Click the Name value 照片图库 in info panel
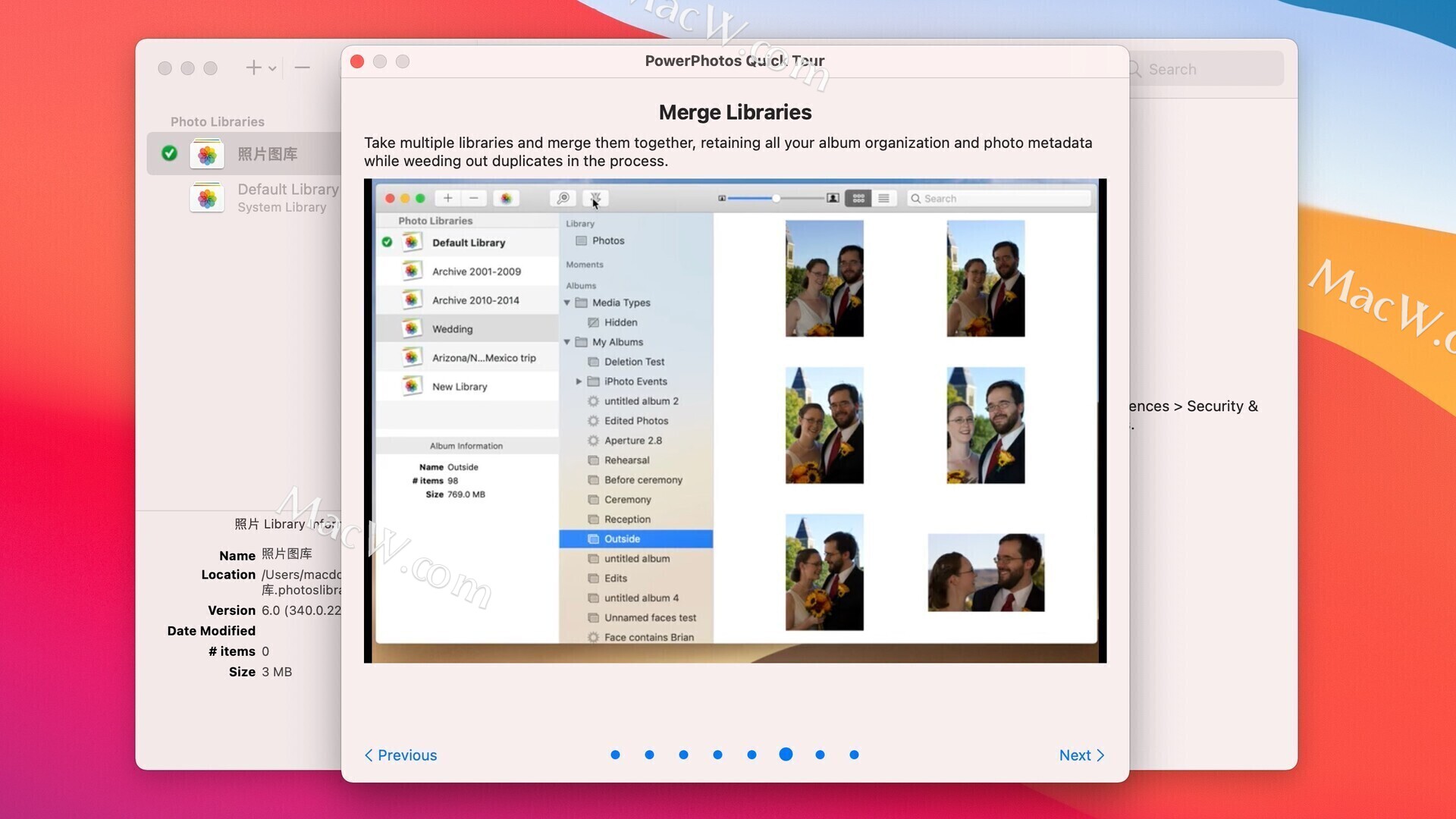1456x819 pixels. (x=287, y=554)
